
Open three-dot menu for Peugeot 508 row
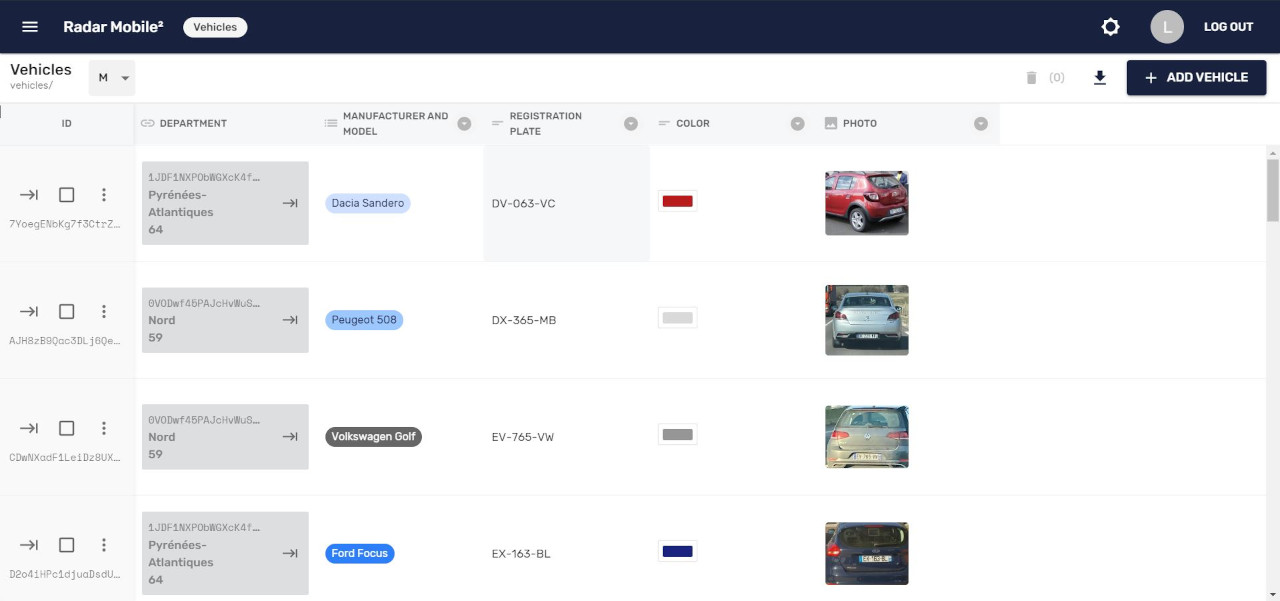[104, 312]
